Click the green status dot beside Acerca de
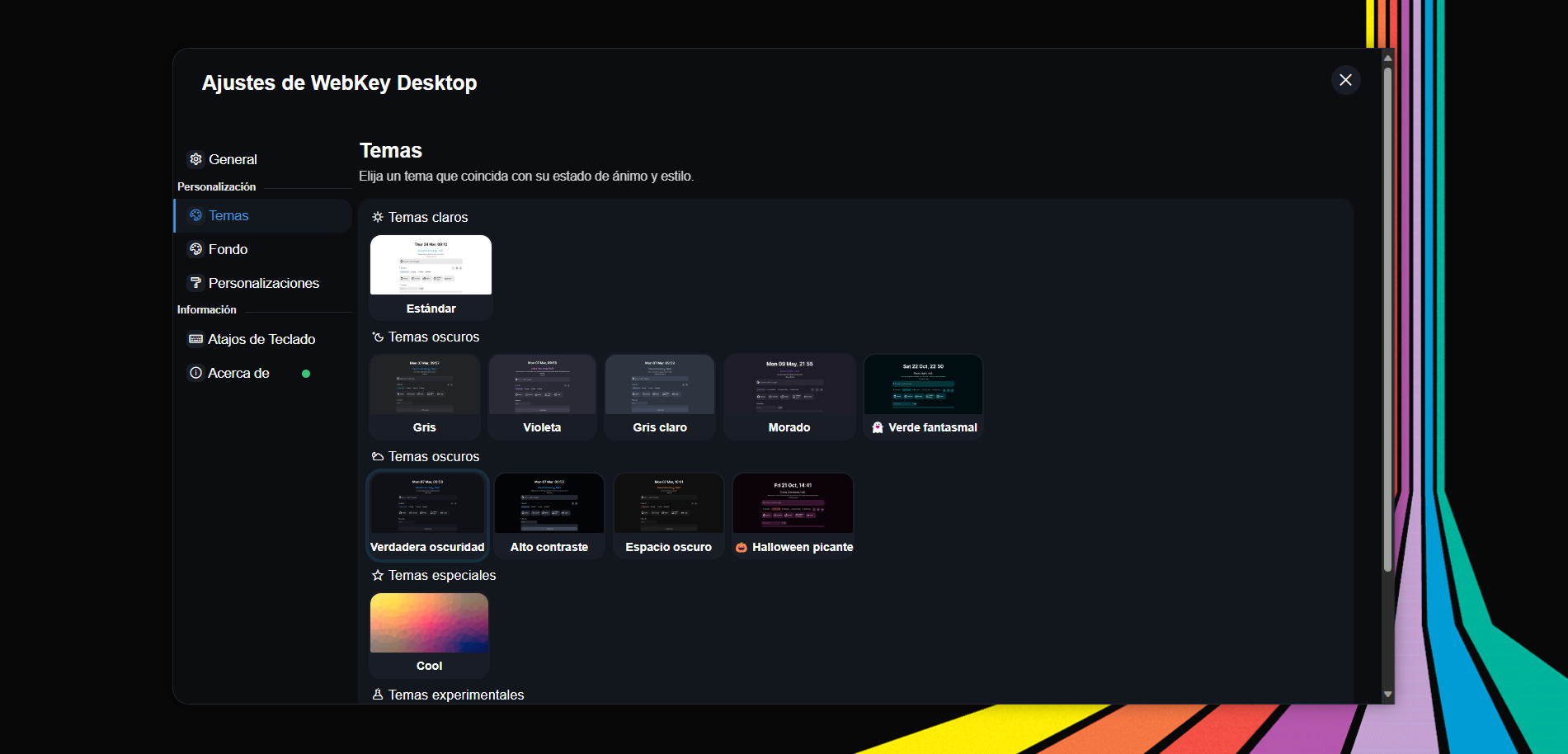The height and width of the screenshot is (754, 1568). pos(306,374)
